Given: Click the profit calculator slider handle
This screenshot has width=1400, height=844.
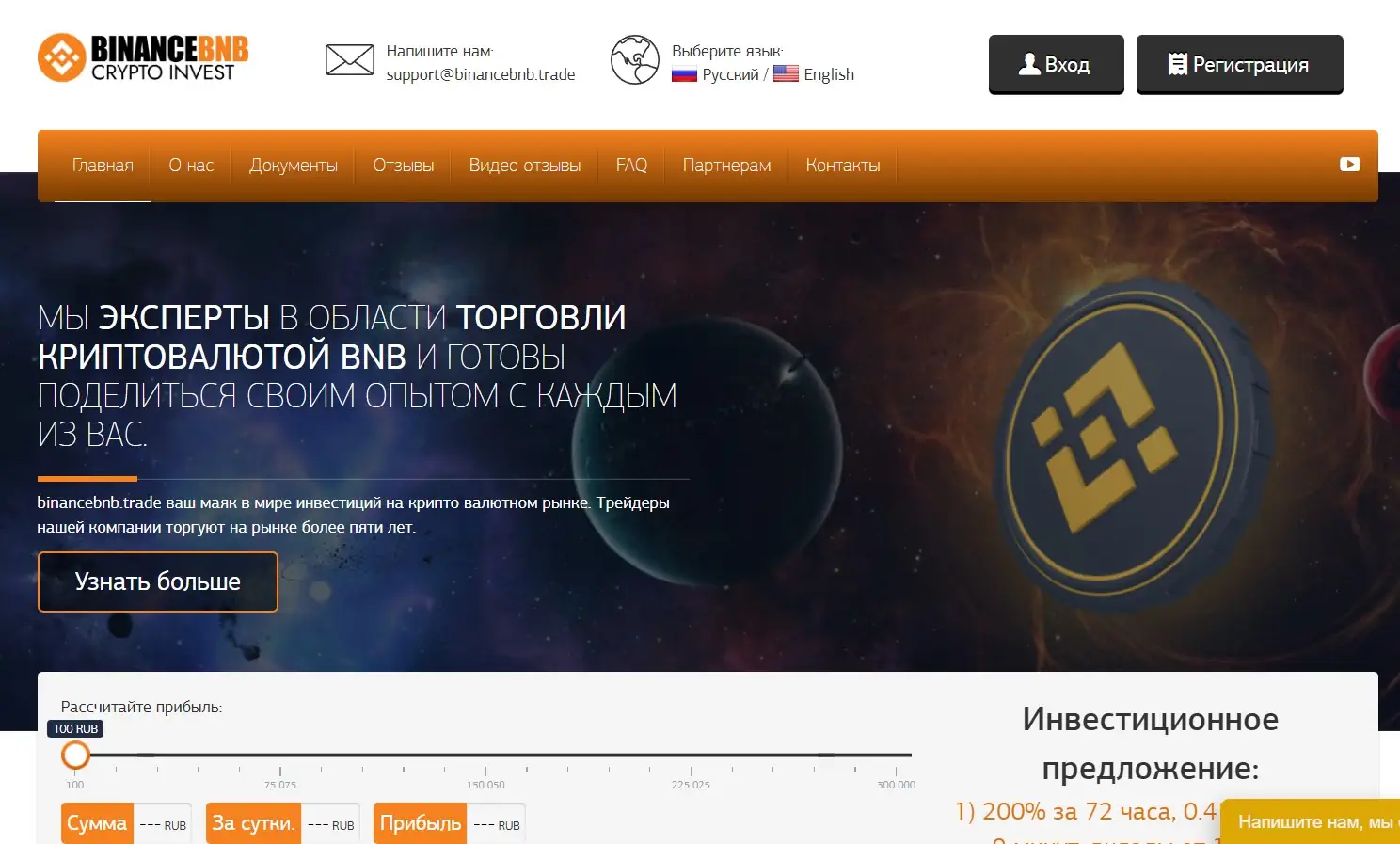Looking at the screenshot, I should (75, 755).
